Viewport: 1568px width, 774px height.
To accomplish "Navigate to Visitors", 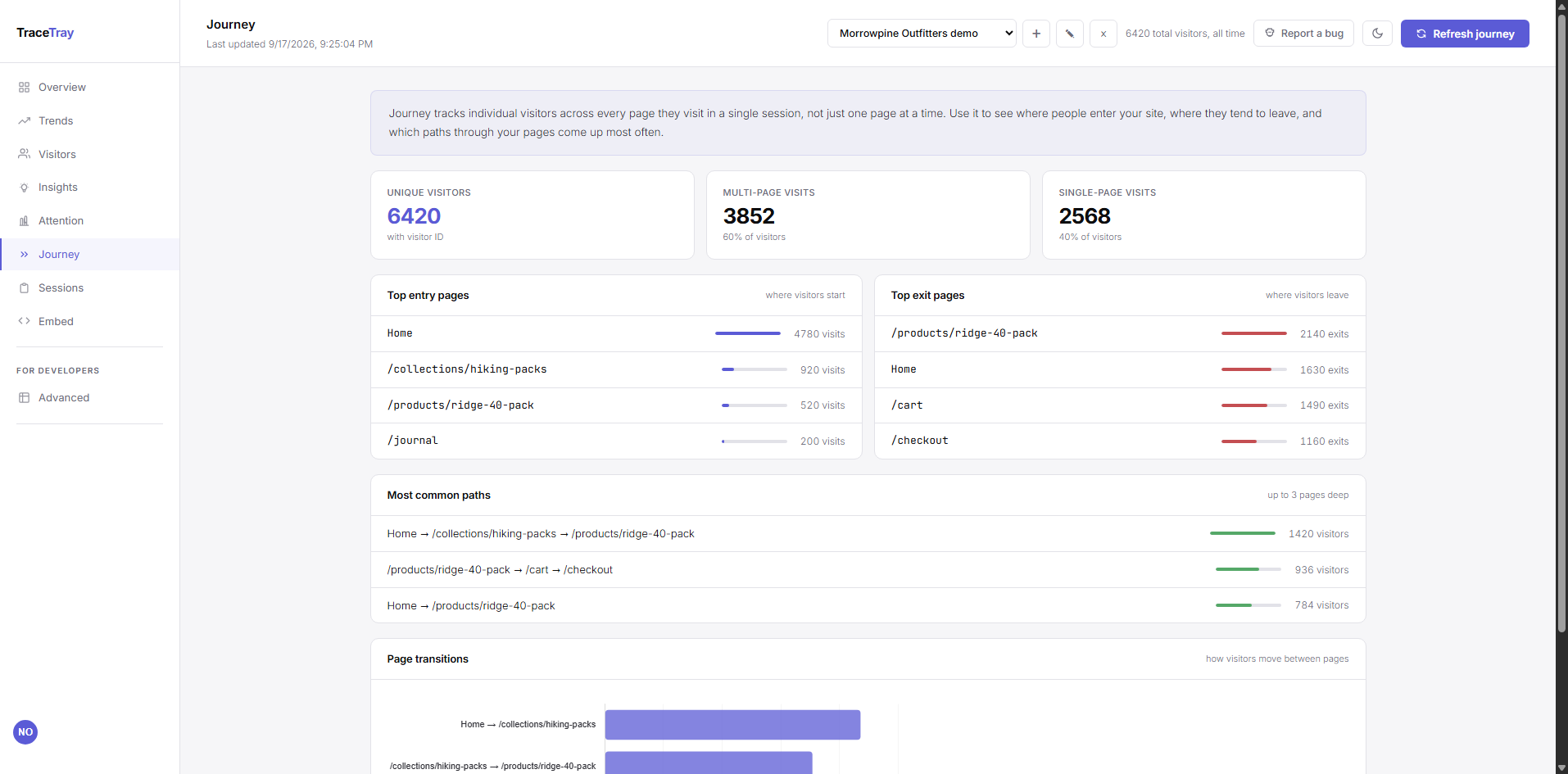I will [90, 154].
